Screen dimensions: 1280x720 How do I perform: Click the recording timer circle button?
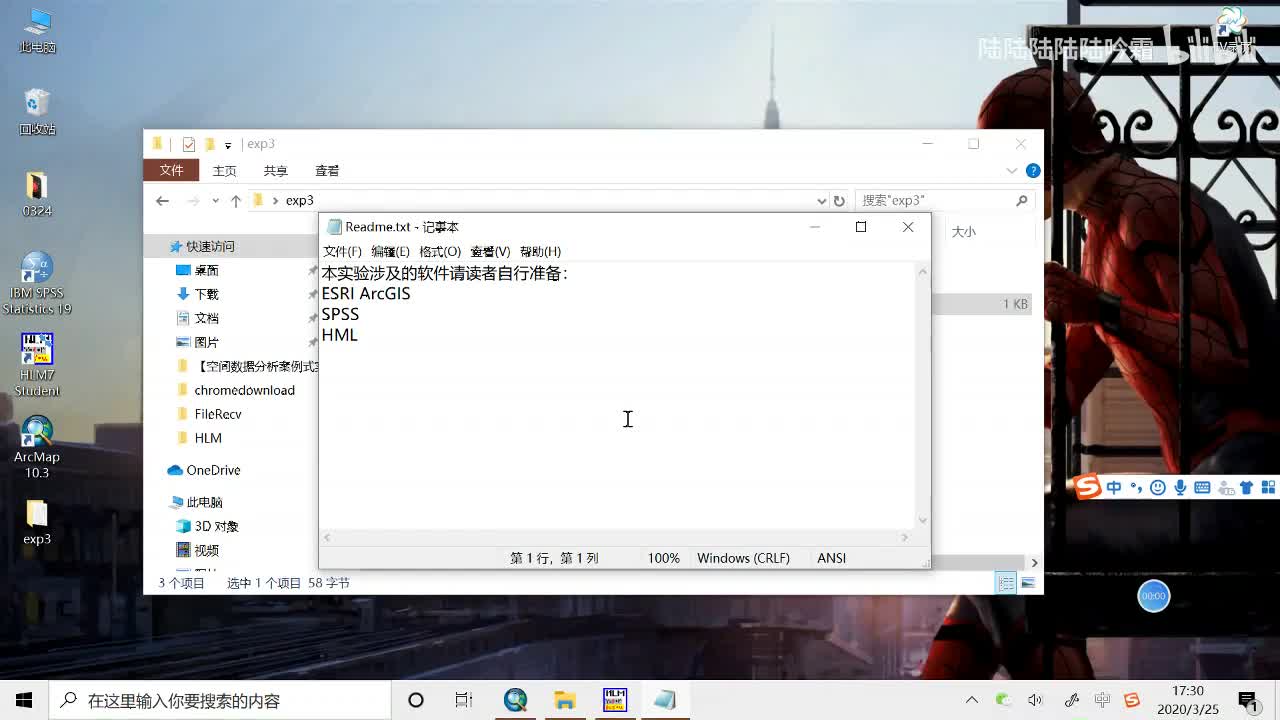1153,596
